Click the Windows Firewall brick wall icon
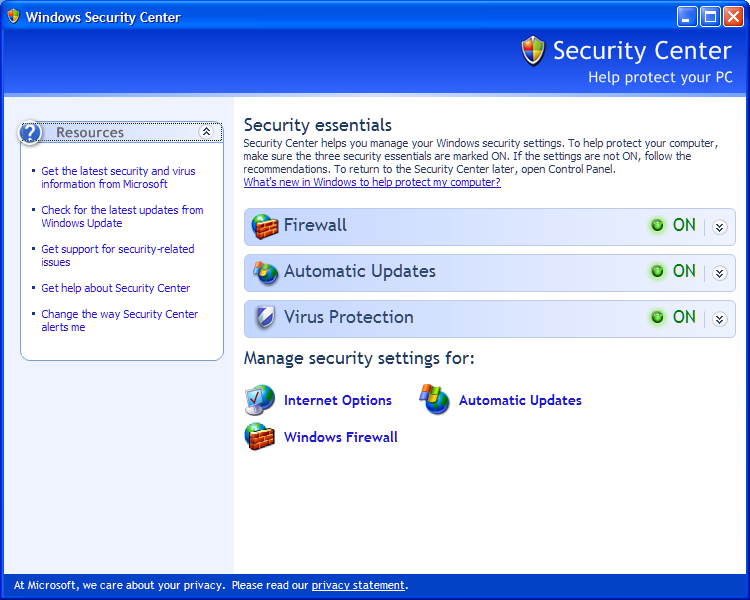This screenshot has height=600, width=750. click(x=260, y=436)
